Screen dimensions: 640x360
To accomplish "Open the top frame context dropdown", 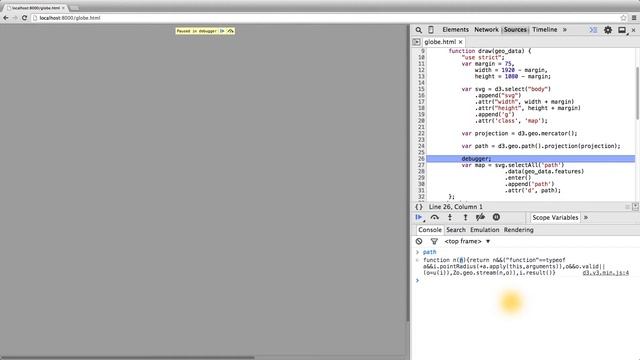I will [x=467, y=241].
